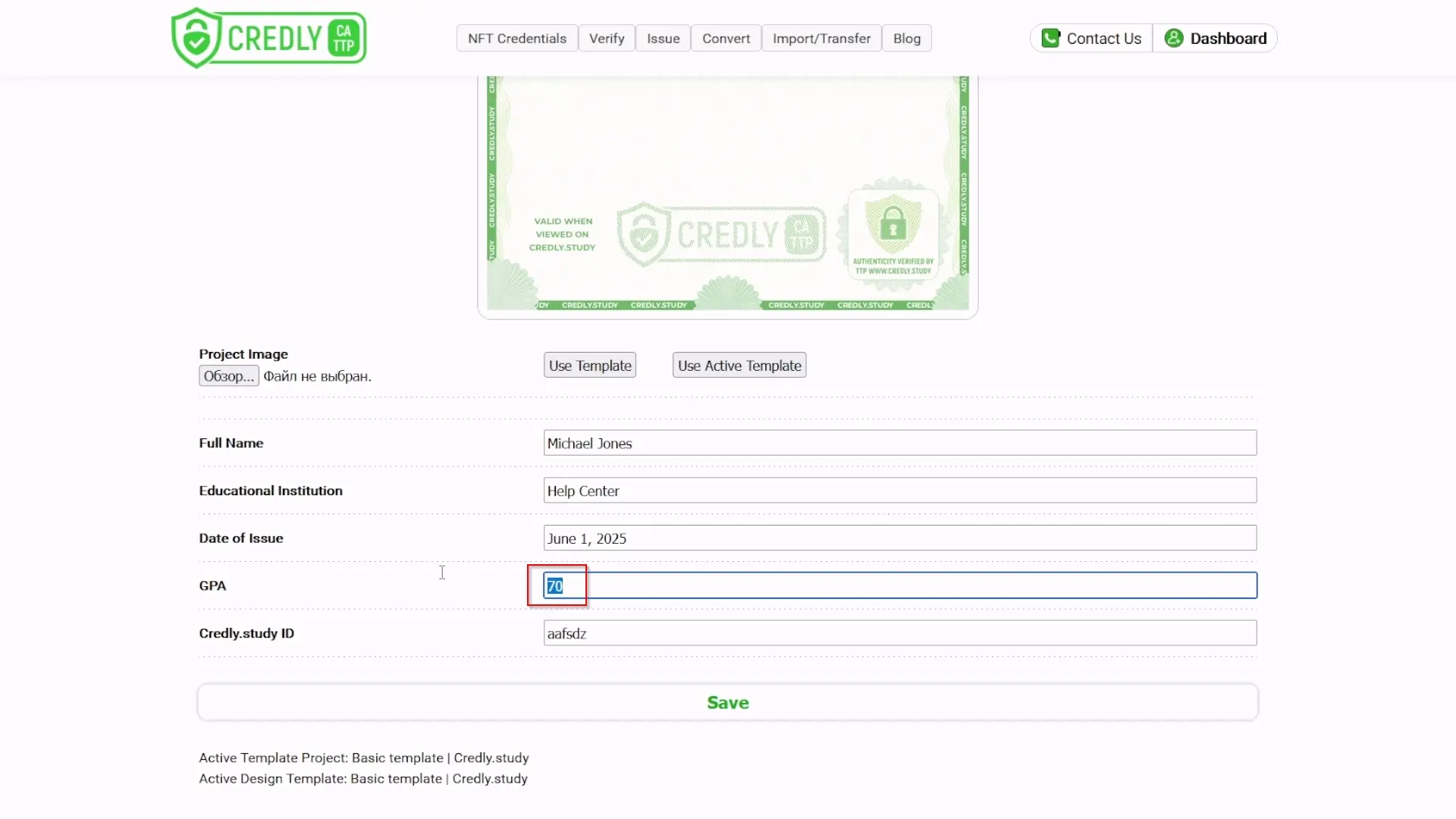Open the NFT Credentials menu

click(x=517, y=39)
